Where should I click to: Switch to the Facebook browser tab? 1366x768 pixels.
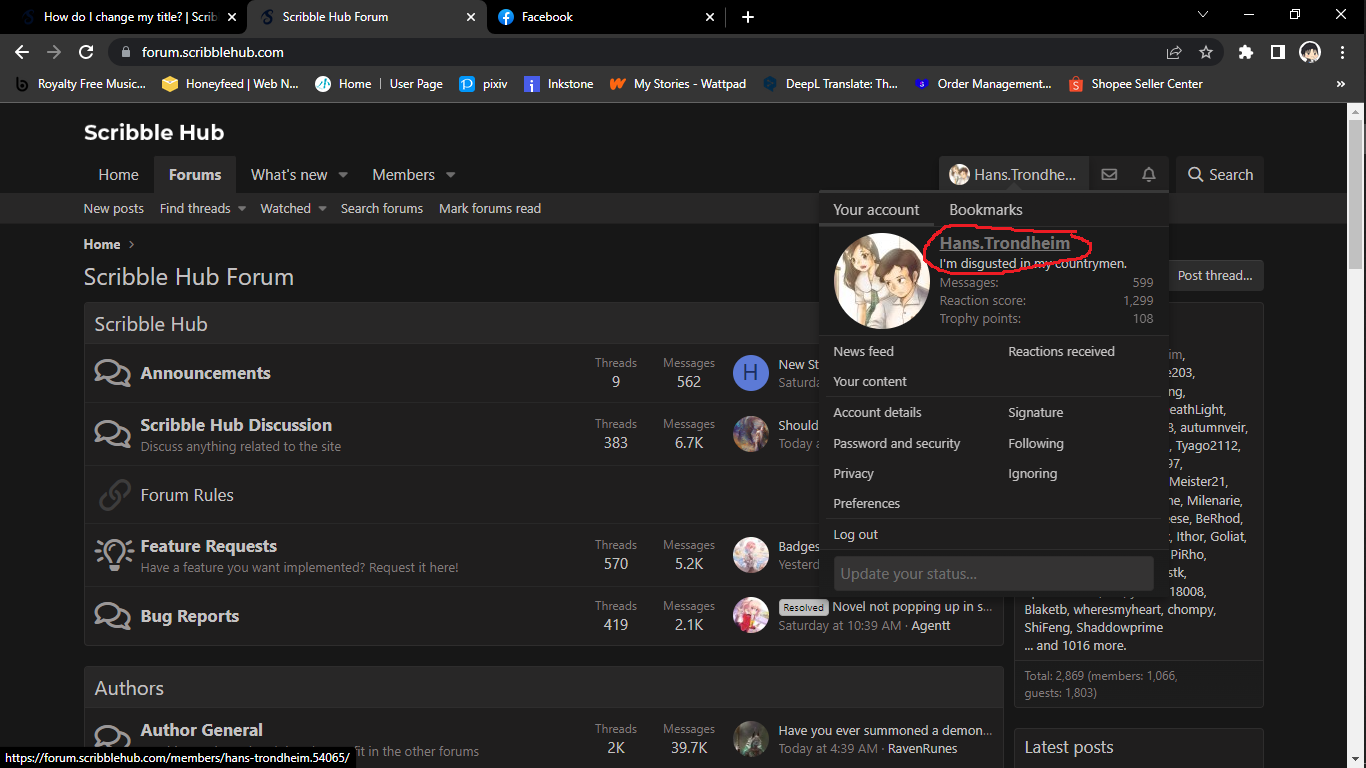[x=598, y=17]
